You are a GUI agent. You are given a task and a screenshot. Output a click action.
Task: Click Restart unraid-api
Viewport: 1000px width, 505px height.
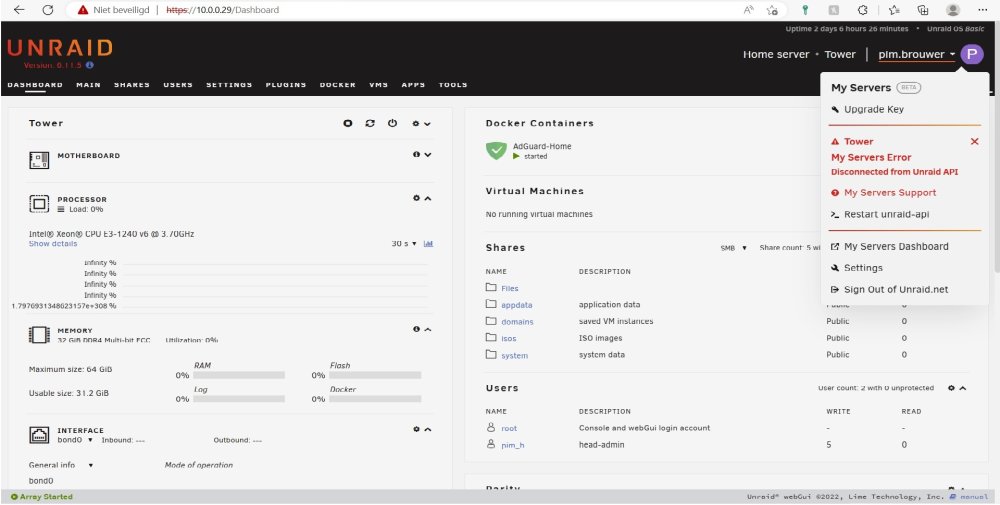point(879,214)
